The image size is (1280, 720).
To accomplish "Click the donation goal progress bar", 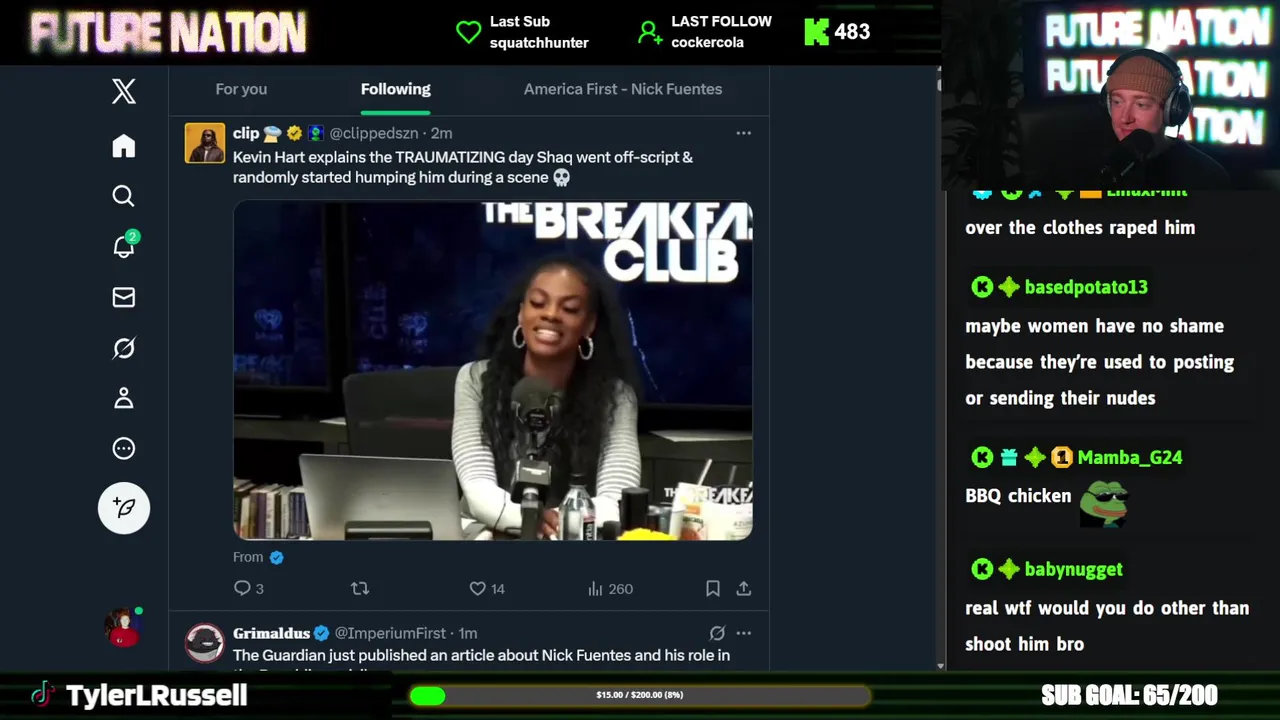I will click(640, 695).
